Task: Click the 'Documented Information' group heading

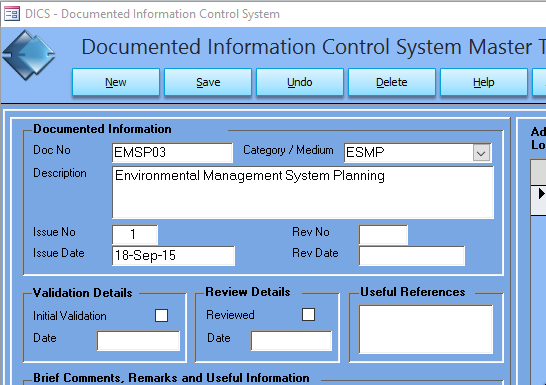Action: 102,129
